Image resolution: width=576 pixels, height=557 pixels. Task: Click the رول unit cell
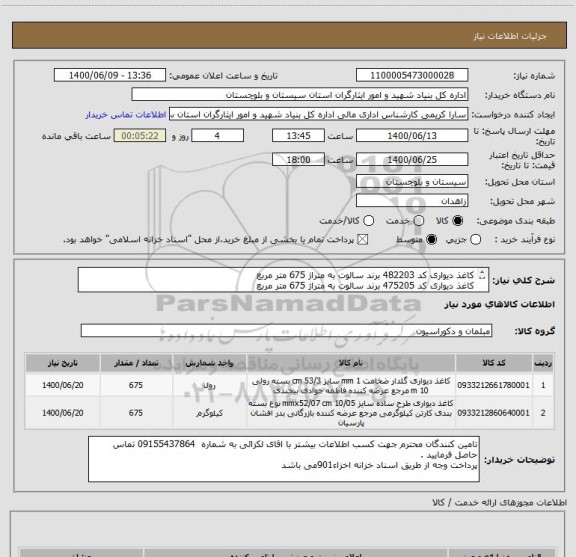pyautogui.click(x=209, y=385)
